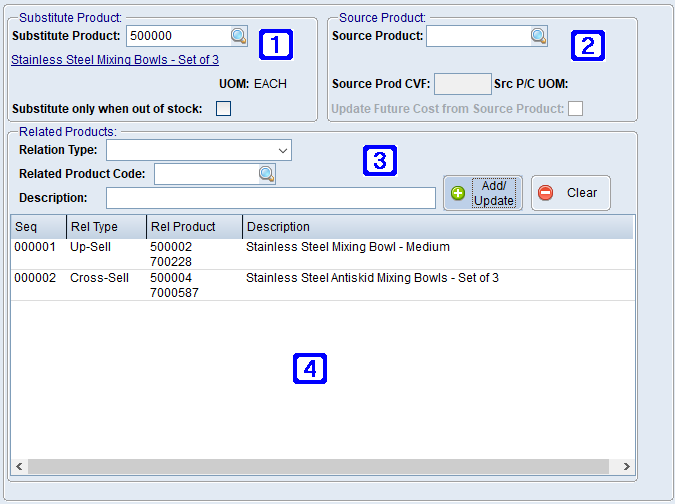Open Substitute Product lookup magnifier

tap(238, 36)
